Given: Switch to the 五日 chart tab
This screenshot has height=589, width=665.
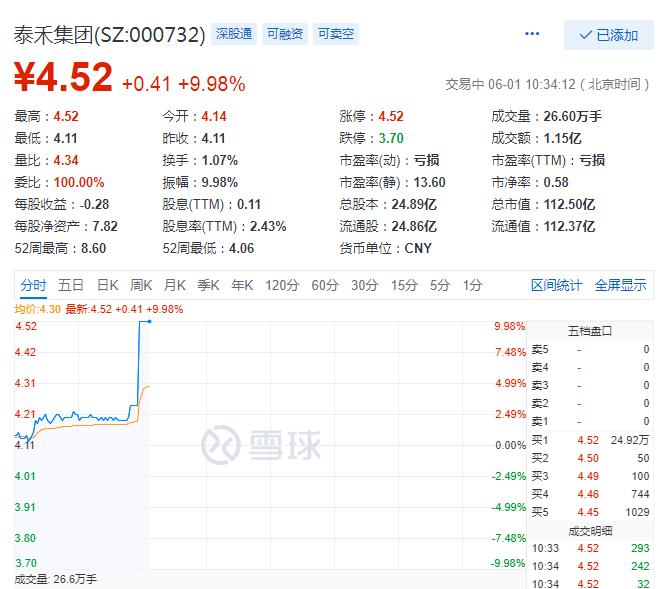Looking at the screenshot, I should pos(70,285).
